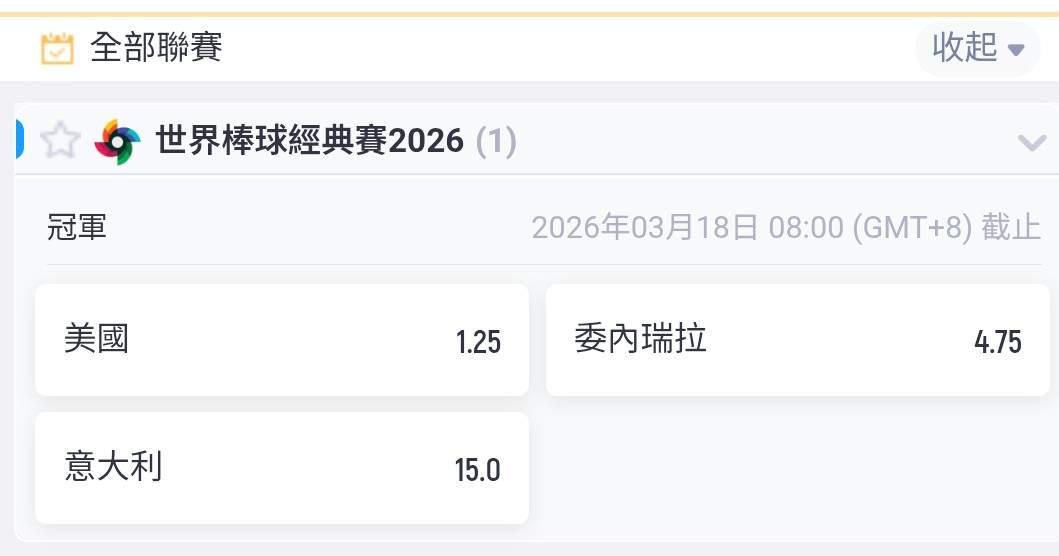Screen dimensions: 1059x556
Task: Click the (1) match count badge
Action: coord(496,141)
